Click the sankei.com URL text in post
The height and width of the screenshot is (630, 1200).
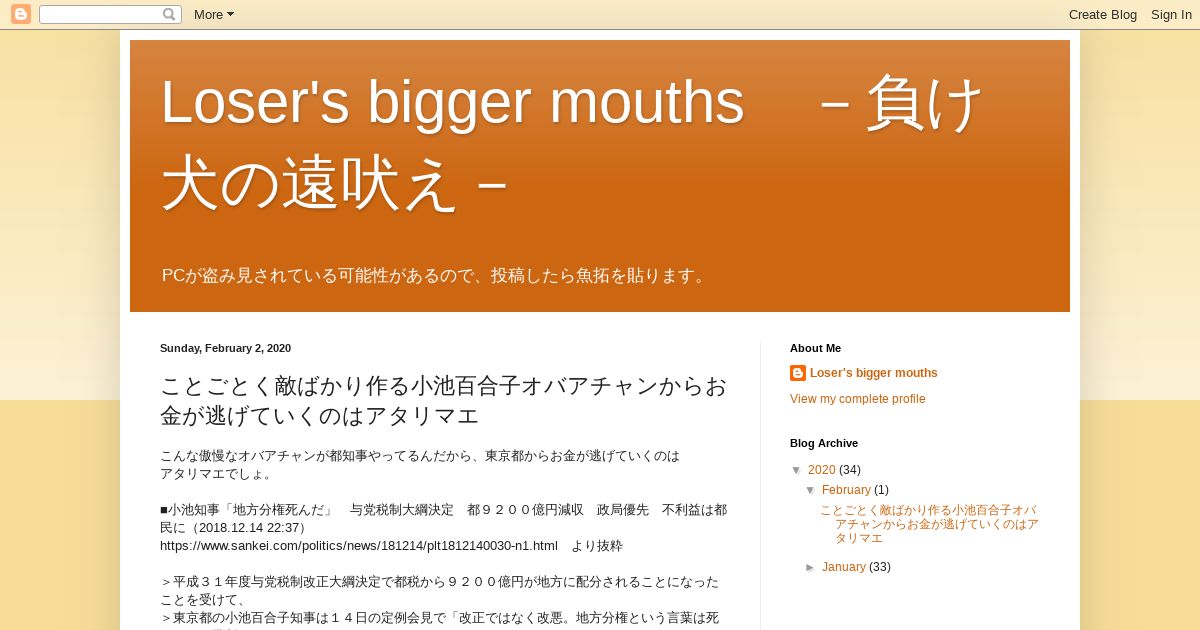[x=359, y=546]
